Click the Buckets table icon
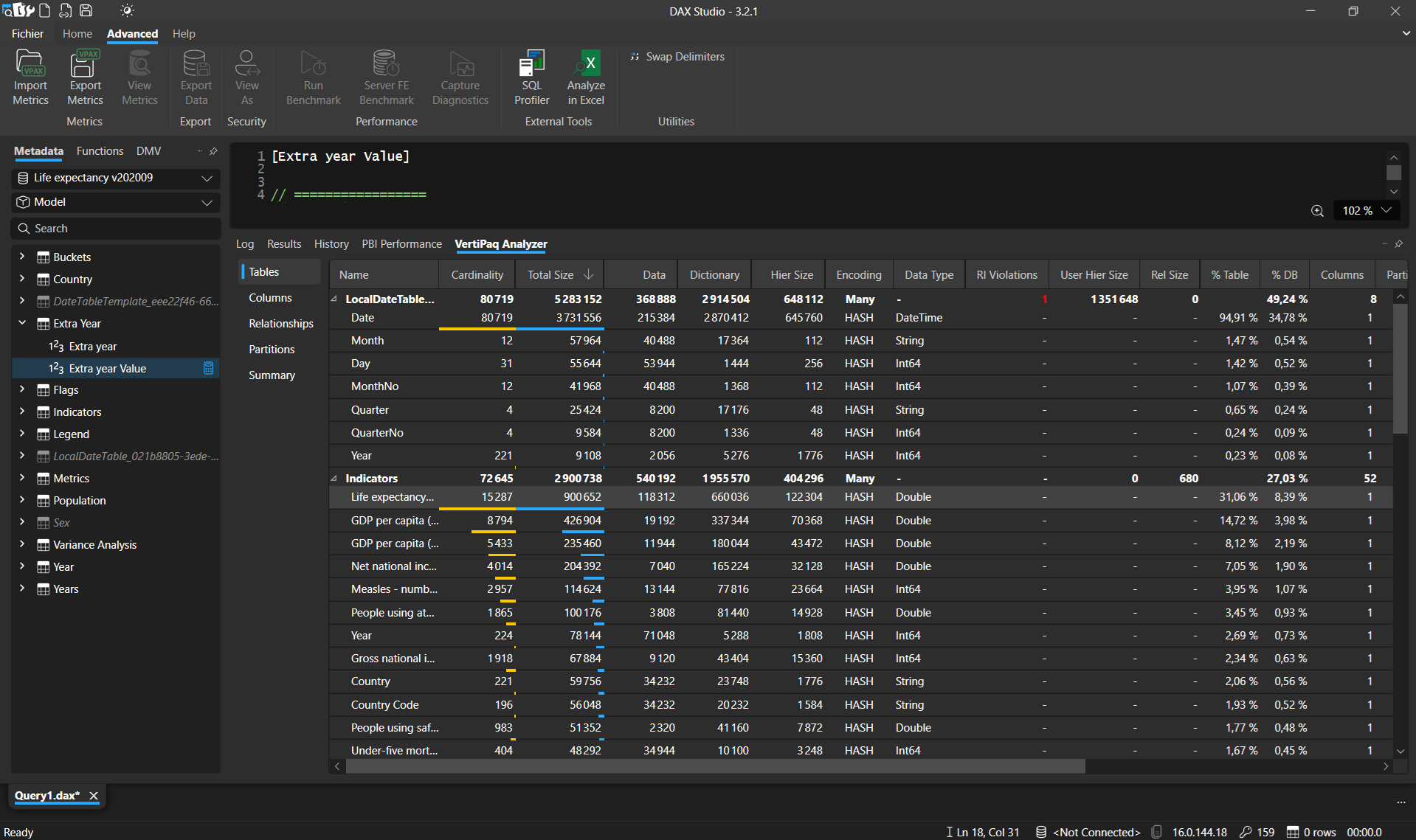1416x840 pixels. point(44,257)
